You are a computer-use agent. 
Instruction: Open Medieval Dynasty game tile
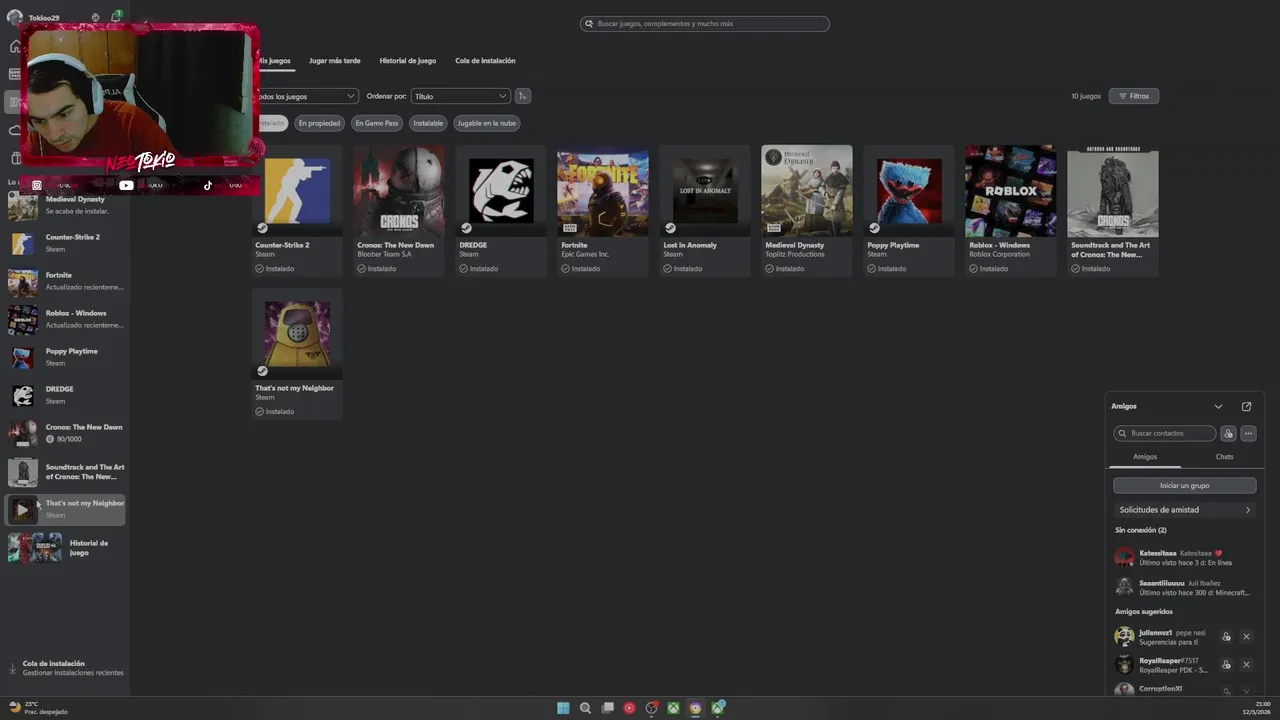(807, 211)
